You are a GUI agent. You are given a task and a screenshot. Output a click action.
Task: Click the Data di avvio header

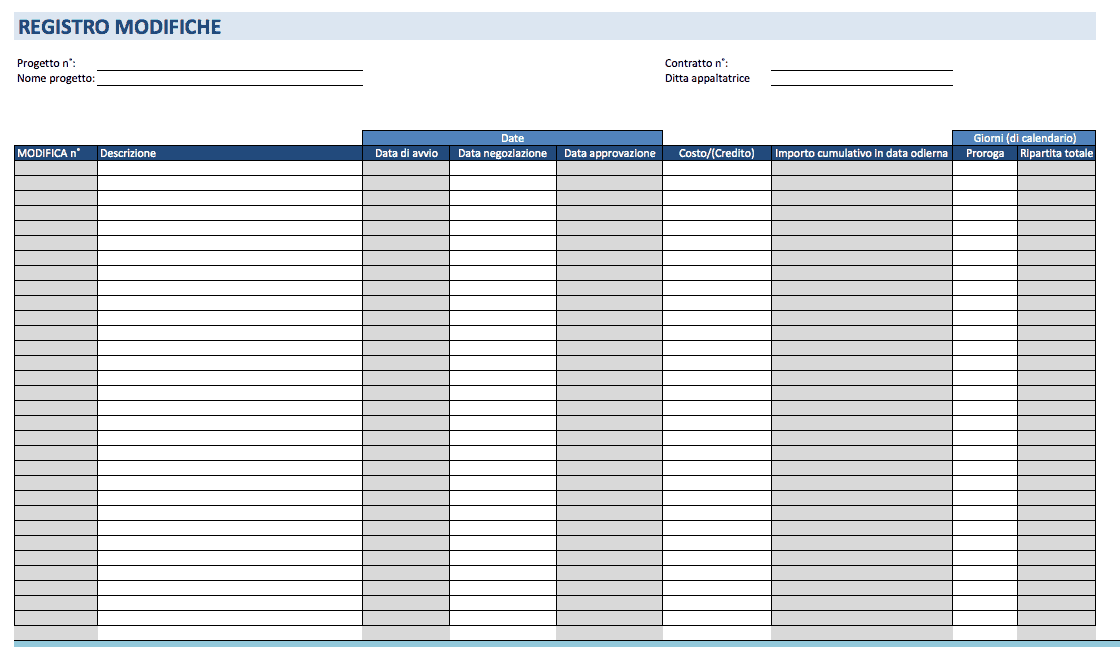point(405,153)
